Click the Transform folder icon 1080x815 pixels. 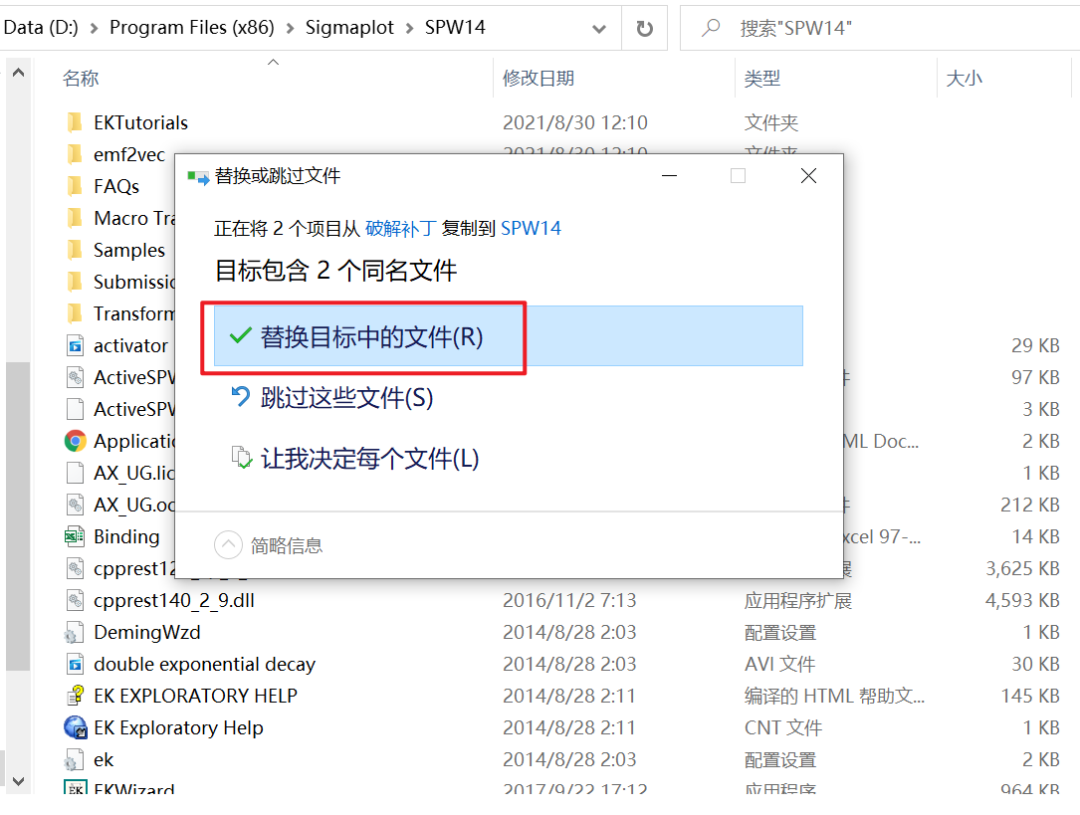point(74,313)
